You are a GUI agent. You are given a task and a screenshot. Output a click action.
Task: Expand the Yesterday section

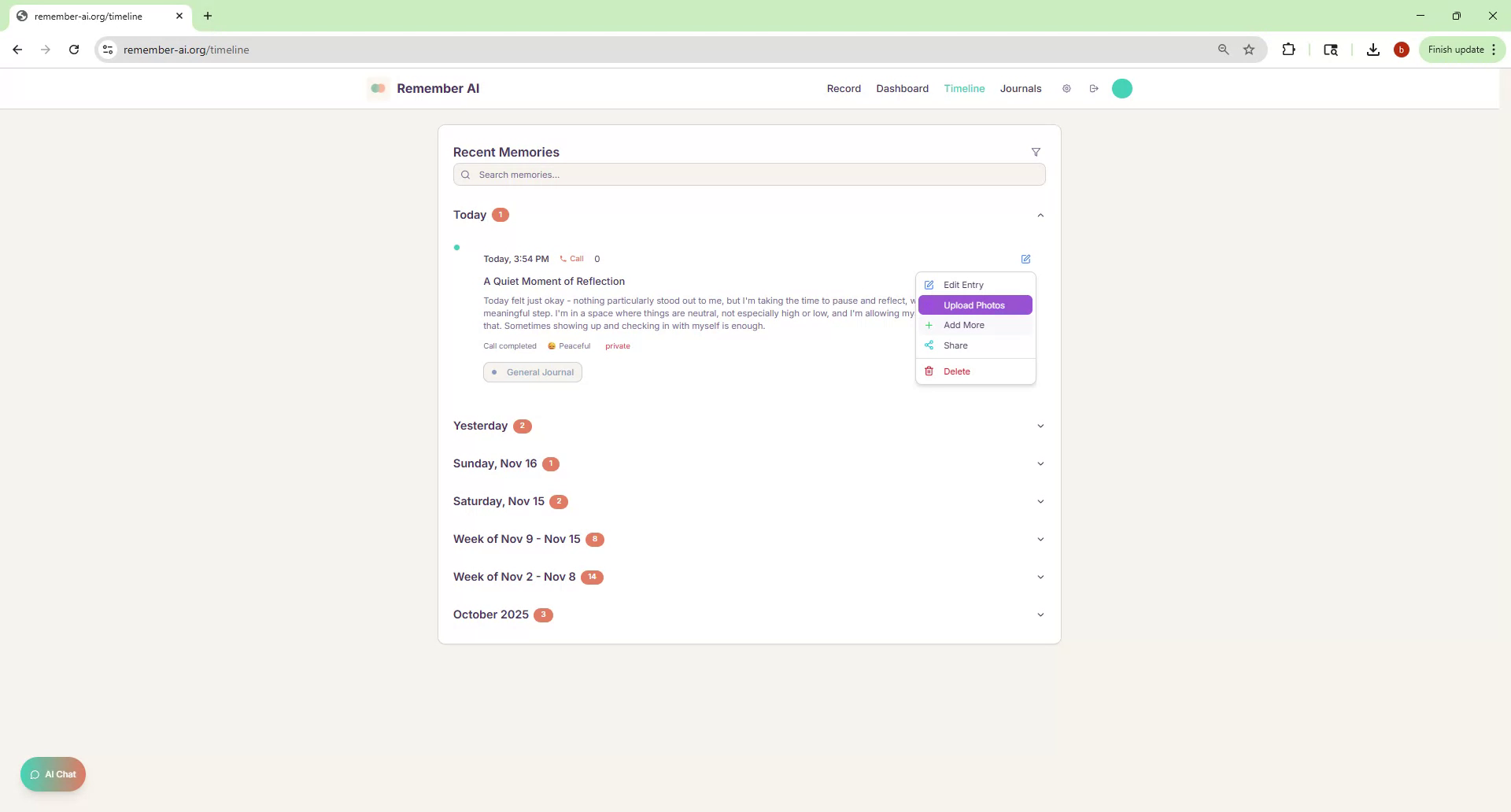coord(1040,426)
